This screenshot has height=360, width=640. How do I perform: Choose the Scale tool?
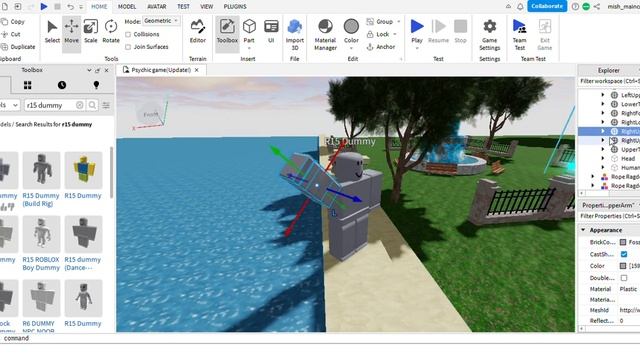91,31
